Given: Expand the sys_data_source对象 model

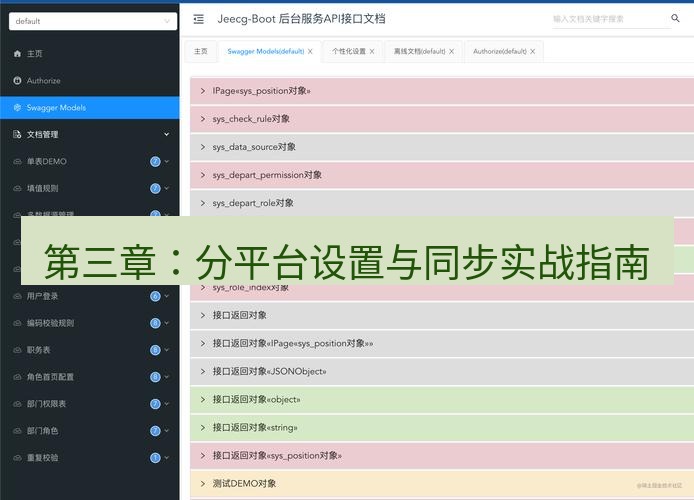Looking at the screenshot, I should click(442, 147).
